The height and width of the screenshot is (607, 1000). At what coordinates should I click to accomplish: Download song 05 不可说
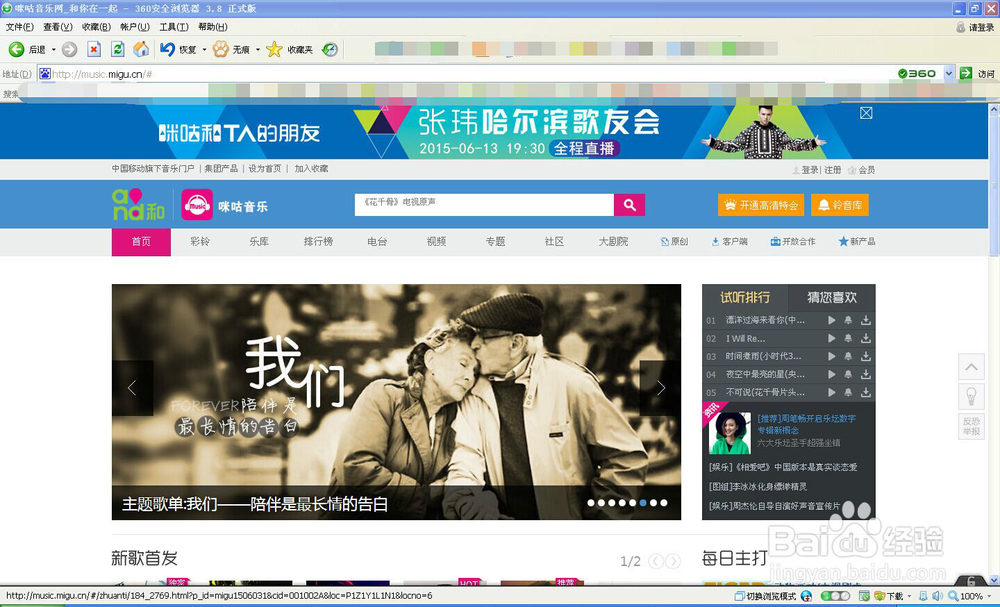[x=865, y=392]
